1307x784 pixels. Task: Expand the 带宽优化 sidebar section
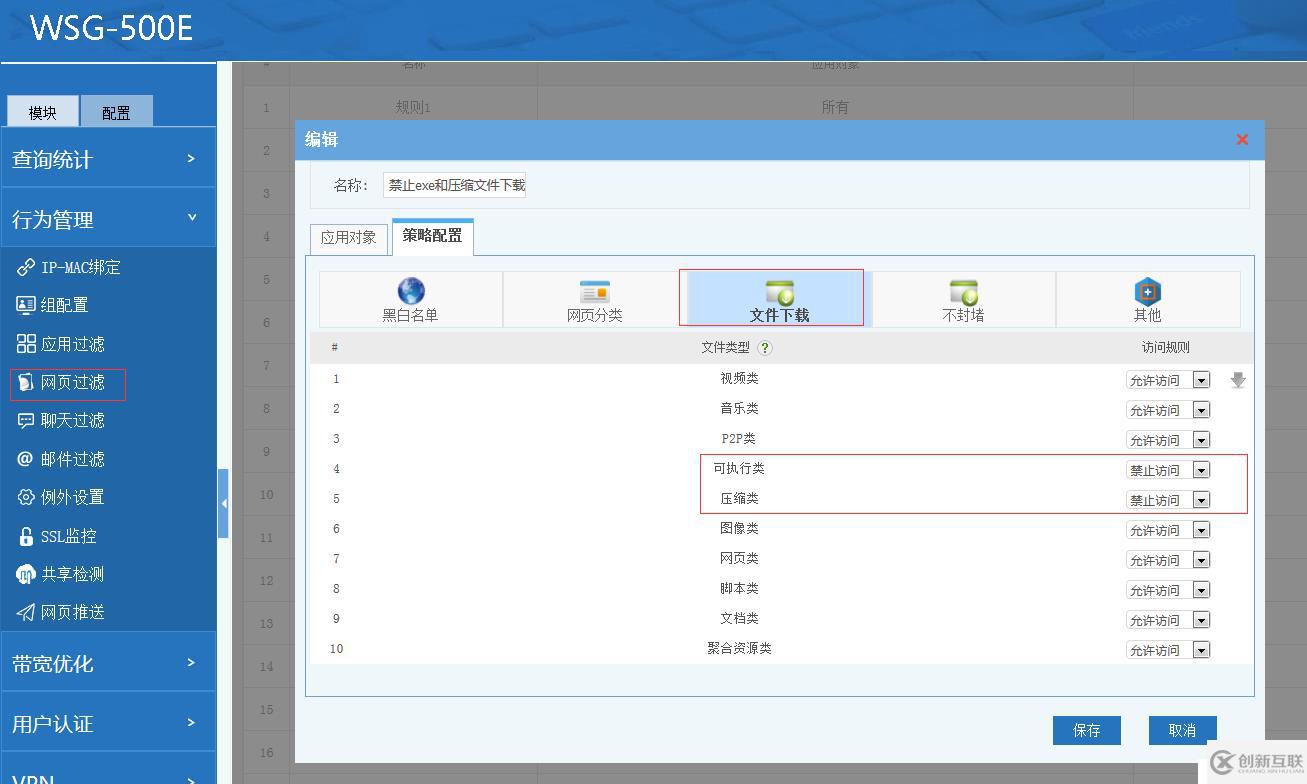tap(108, 663)
